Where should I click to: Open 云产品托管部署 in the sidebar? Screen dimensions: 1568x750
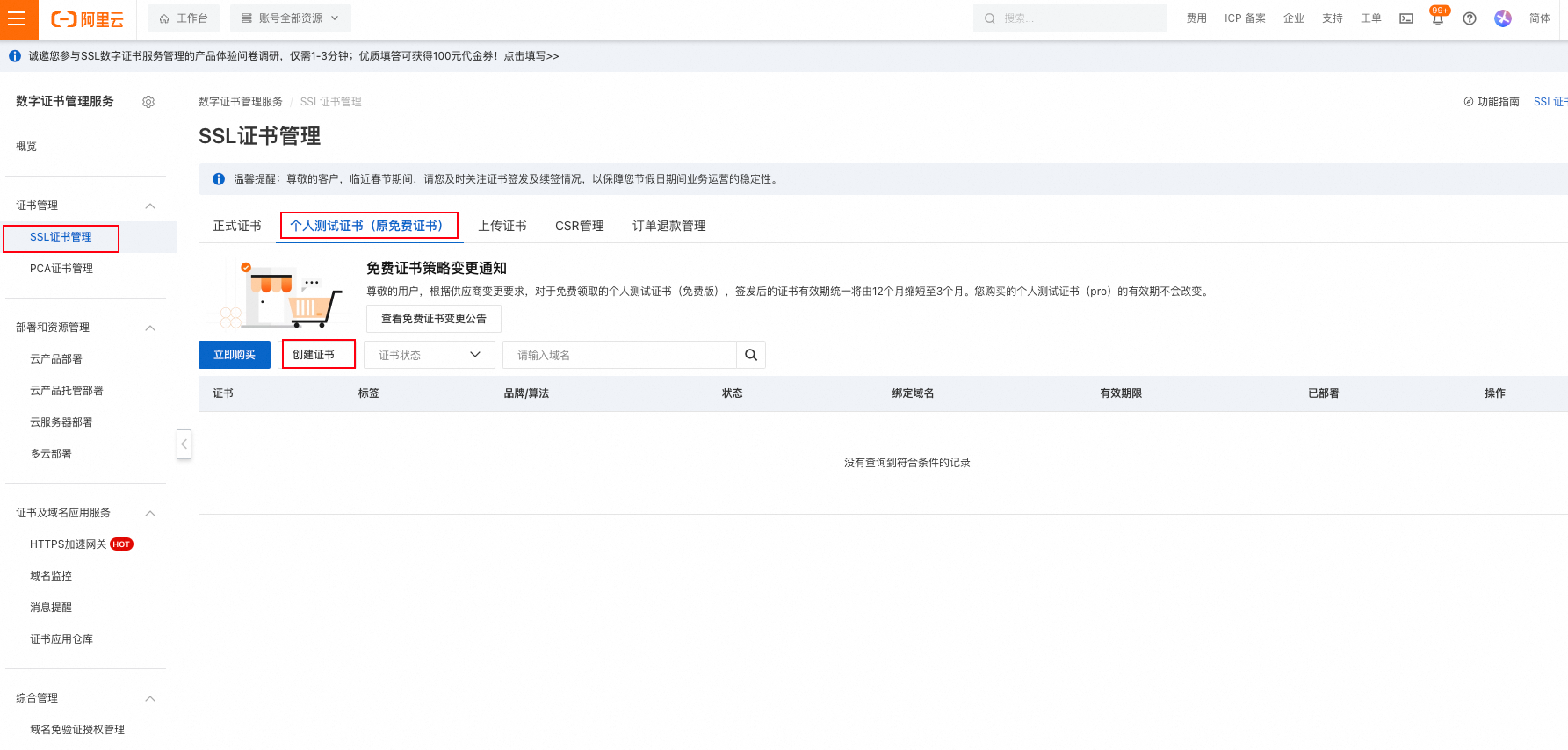[x=67, y=391]
